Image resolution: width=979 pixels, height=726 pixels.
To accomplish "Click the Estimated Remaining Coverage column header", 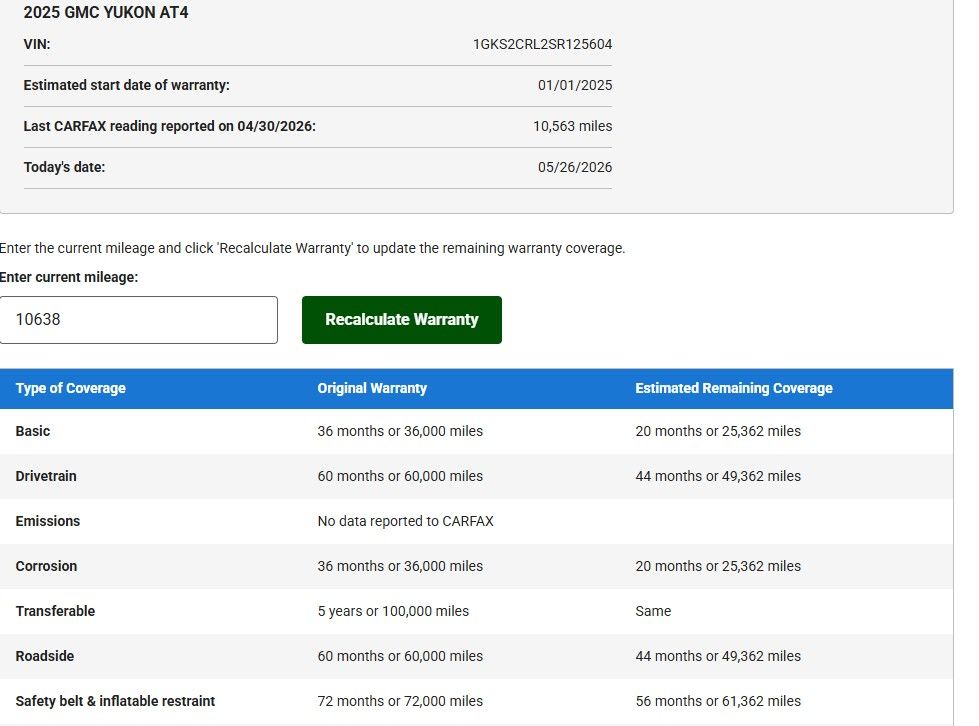I will coord(734,388).
